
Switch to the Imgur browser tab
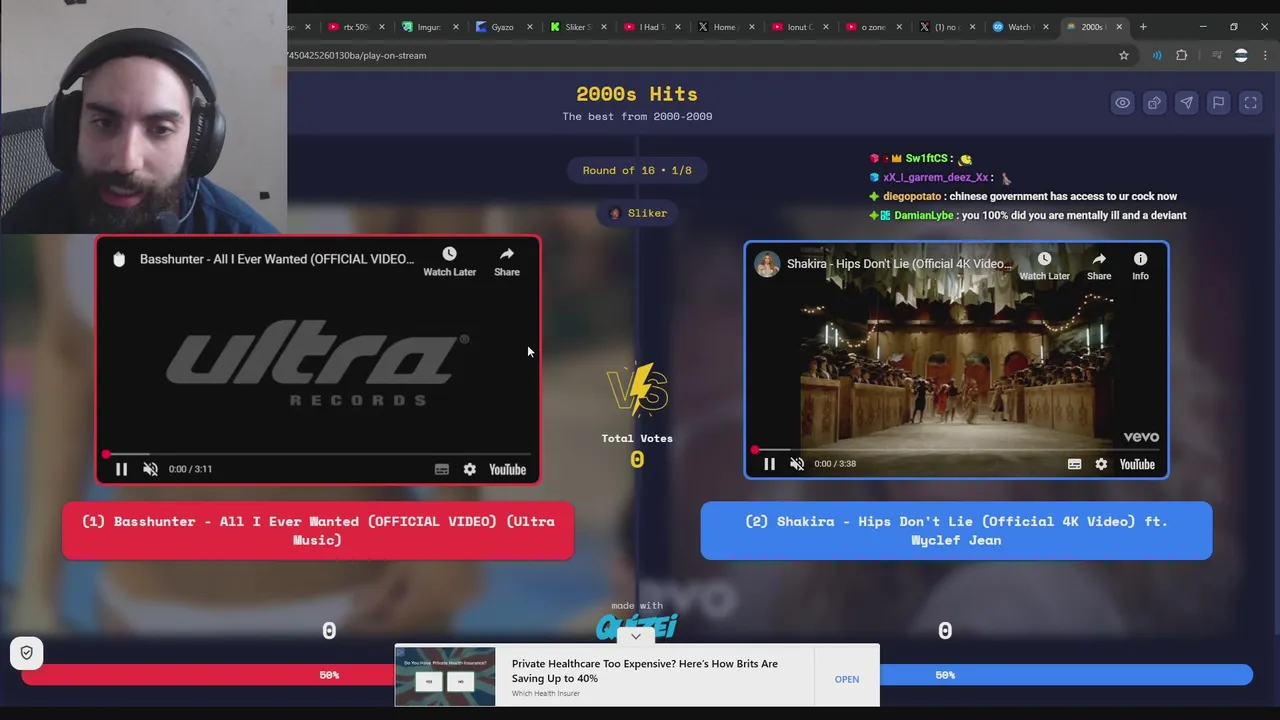coord(429,27)
